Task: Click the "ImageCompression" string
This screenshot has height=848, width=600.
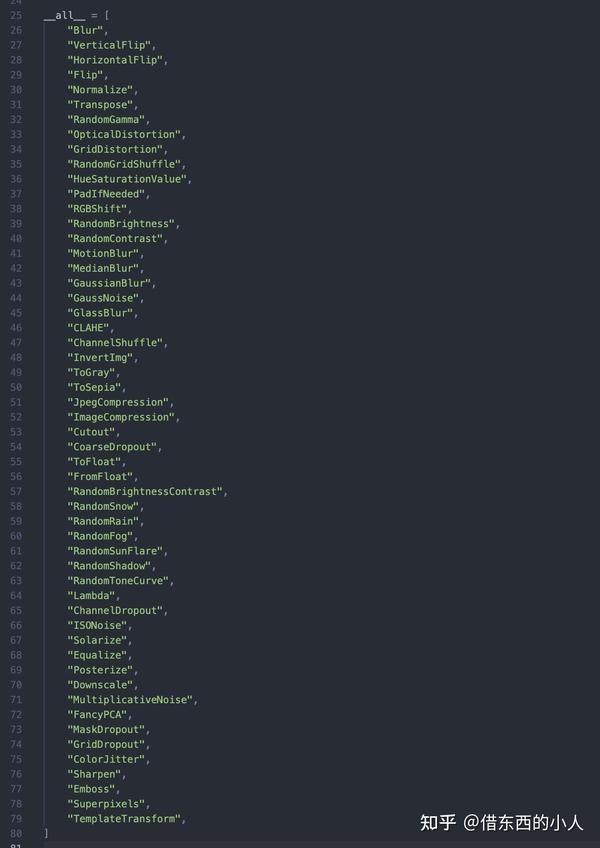Action: tap(121, 417)
